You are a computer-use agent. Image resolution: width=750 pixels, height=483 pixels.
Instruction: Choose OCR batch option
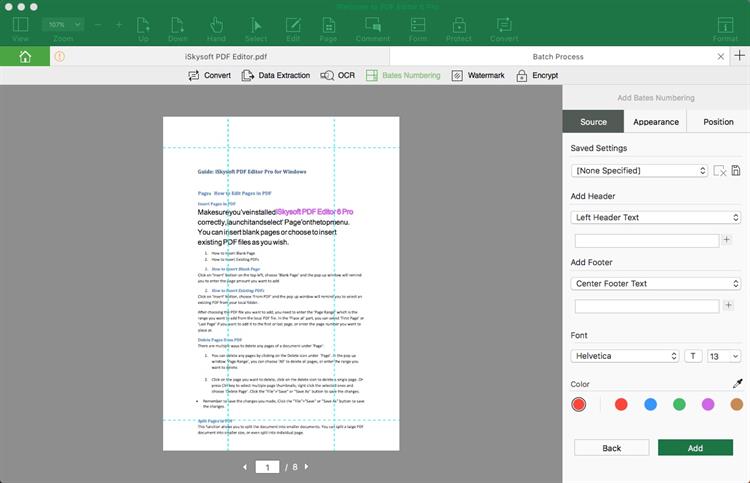(338, 76)
